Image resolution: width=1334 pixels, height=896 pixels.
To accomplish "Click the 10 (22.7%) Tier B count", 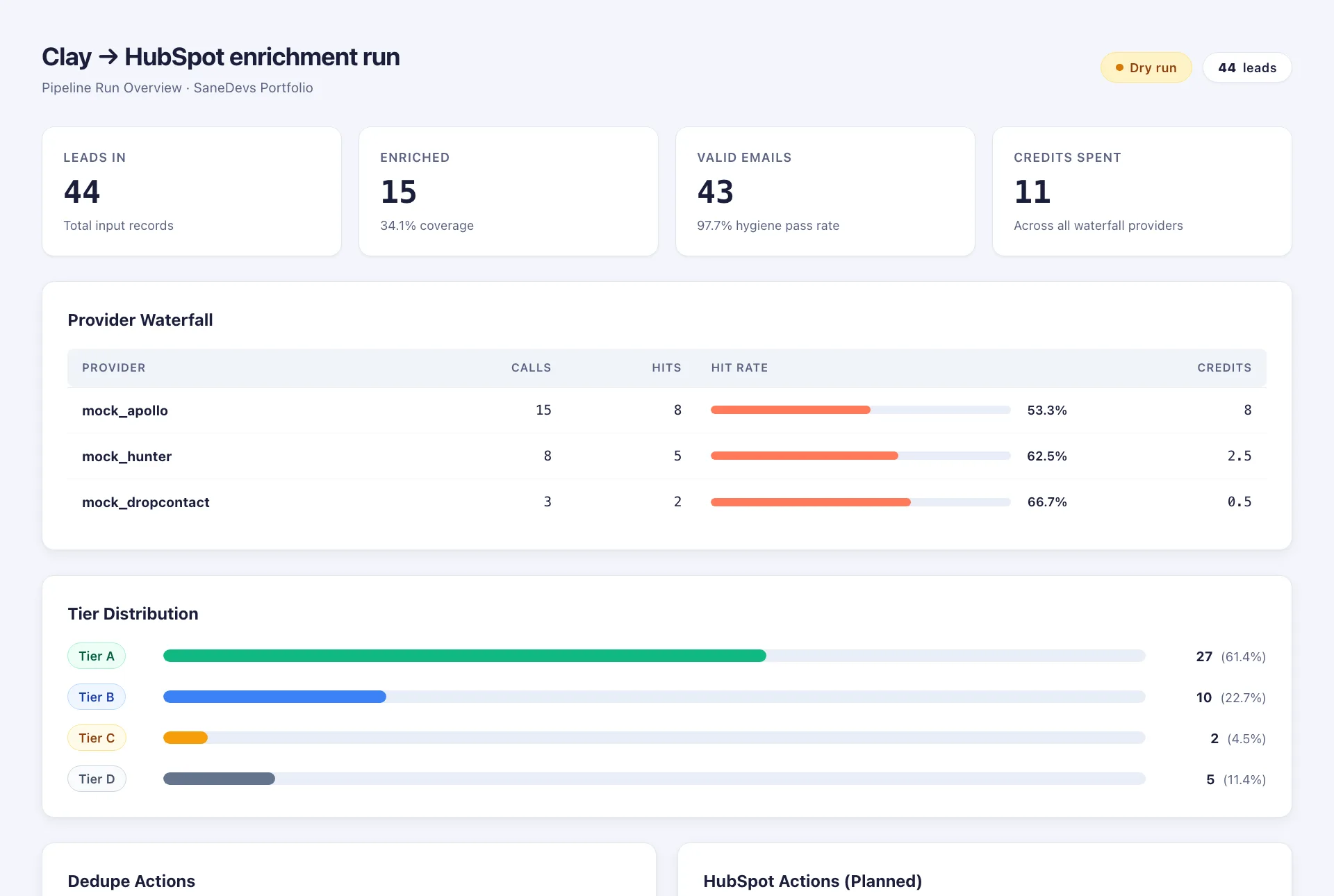I will [x=1230, y=698].
